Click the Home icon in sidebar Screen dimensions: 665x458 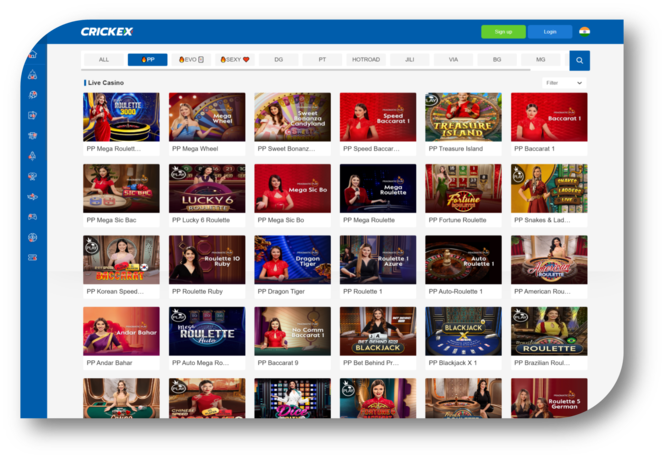pos(33,55)
